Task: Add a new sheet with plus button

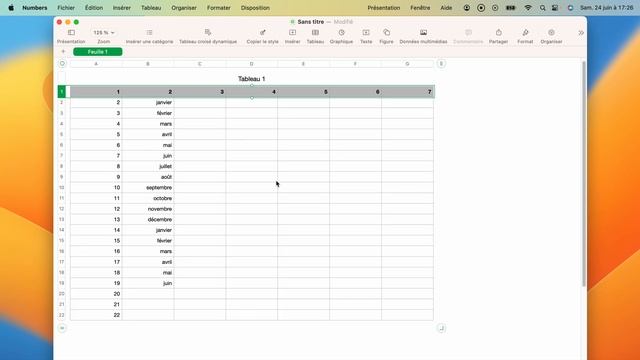Action: coord(63,51)
